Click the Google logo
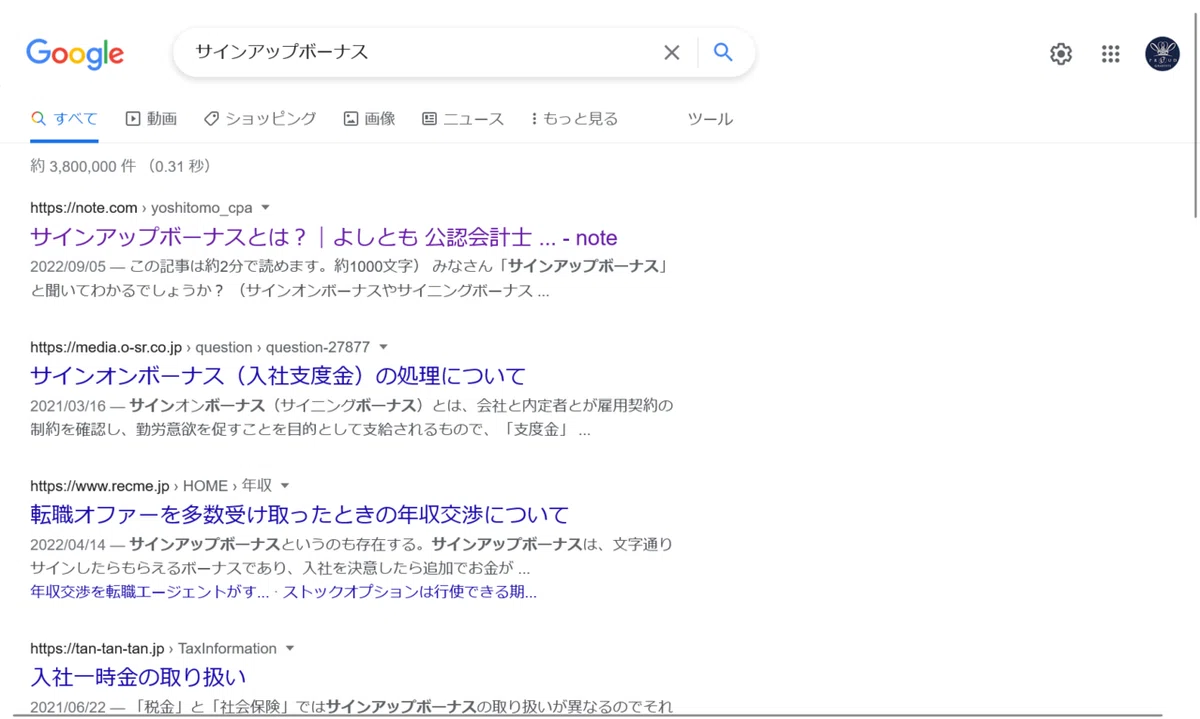This screenshot has width=1200, height=719. [75, 54]
